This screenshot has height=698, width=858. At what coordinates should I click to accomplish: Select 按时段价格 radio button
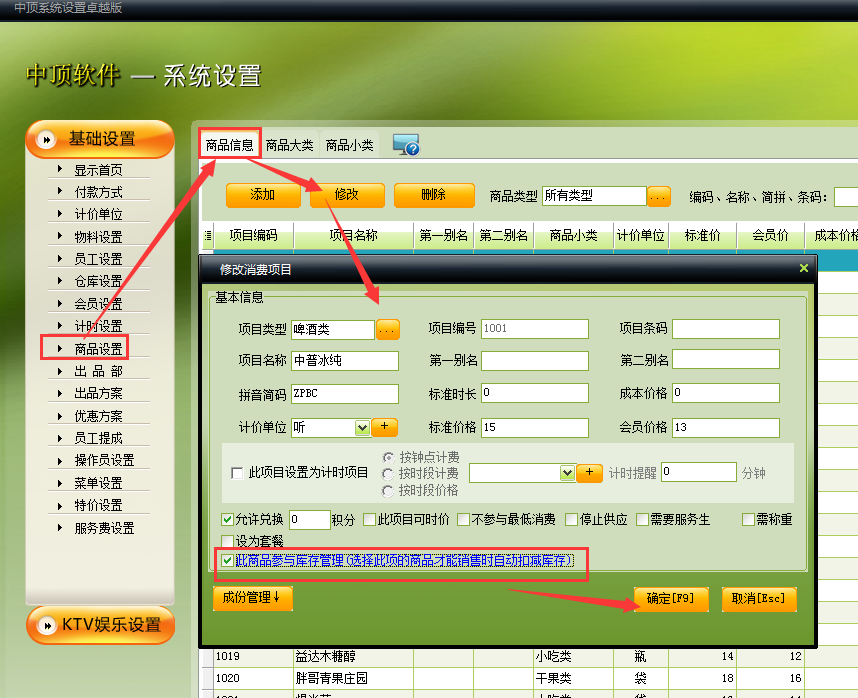coord(388,491)
